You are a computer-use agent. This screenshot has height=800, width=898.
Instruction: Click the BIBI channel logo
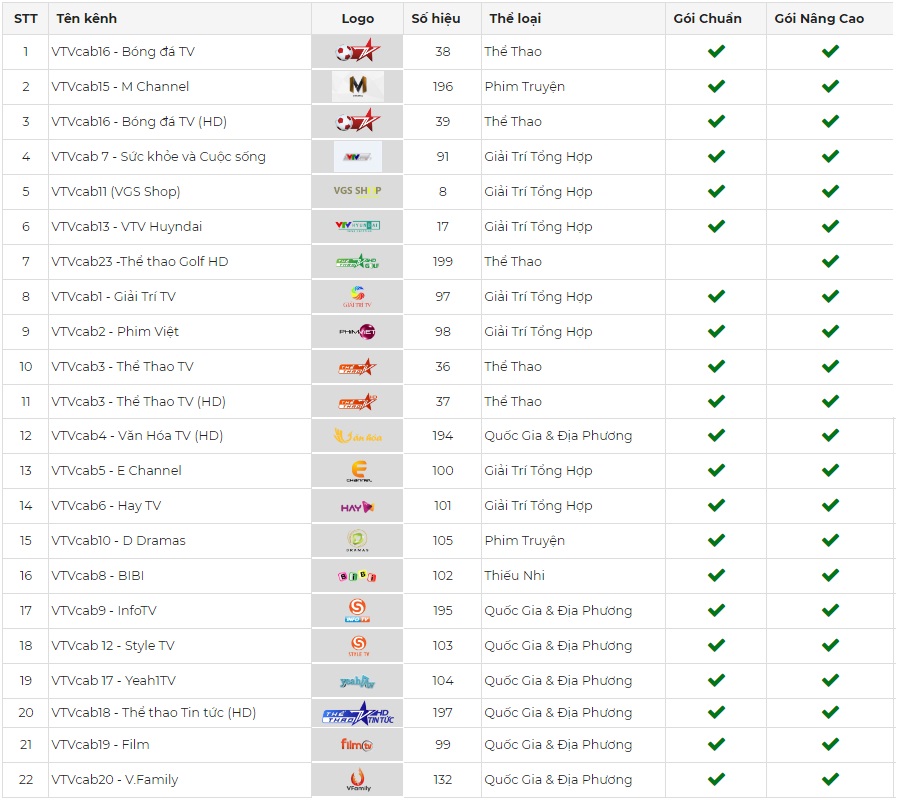358,576
